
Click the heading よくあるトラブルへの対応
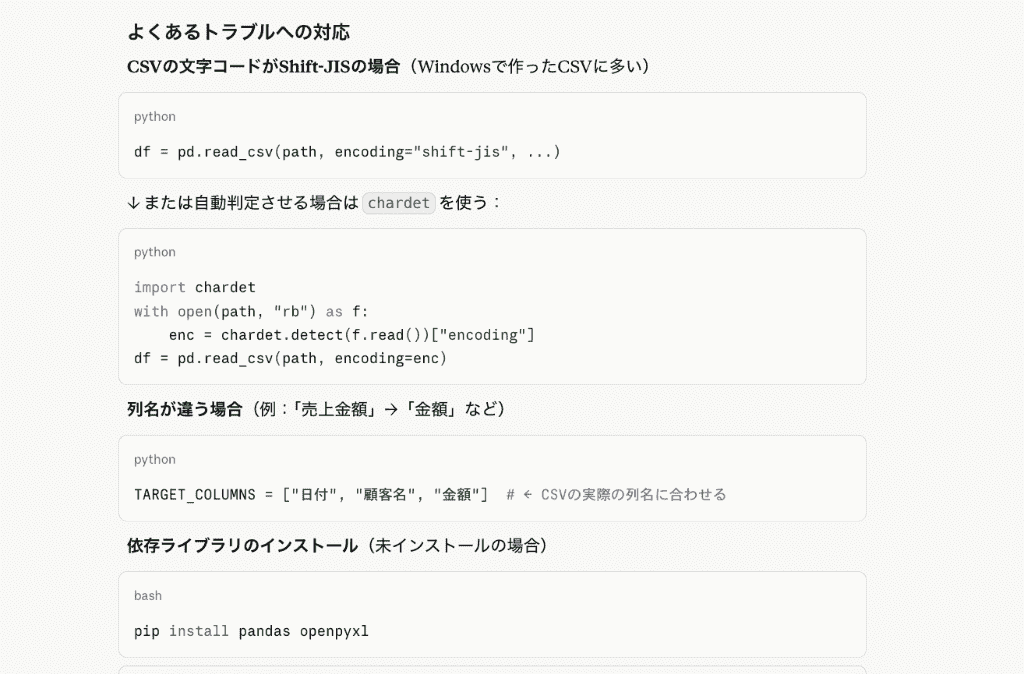[x=238, y=32]
